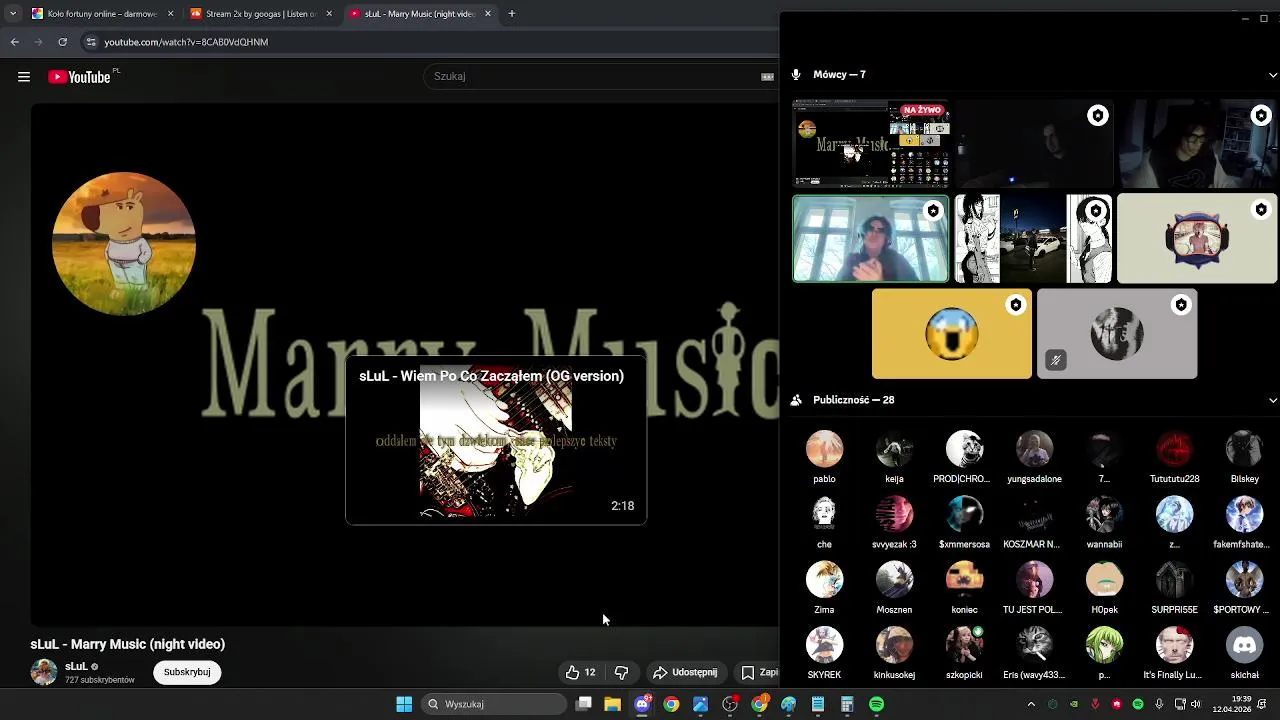Open the microphone tray icon
Viewport: 1280px width, 720px height.
(x=1159, y=704)
